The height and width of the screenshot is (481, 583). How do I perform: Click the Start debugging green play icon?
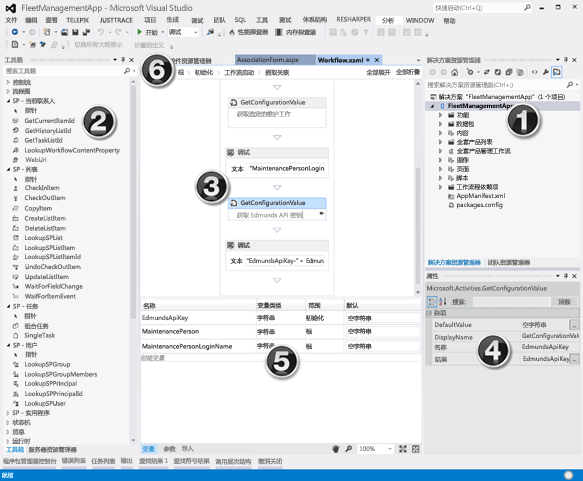click(x=139, y=32)
